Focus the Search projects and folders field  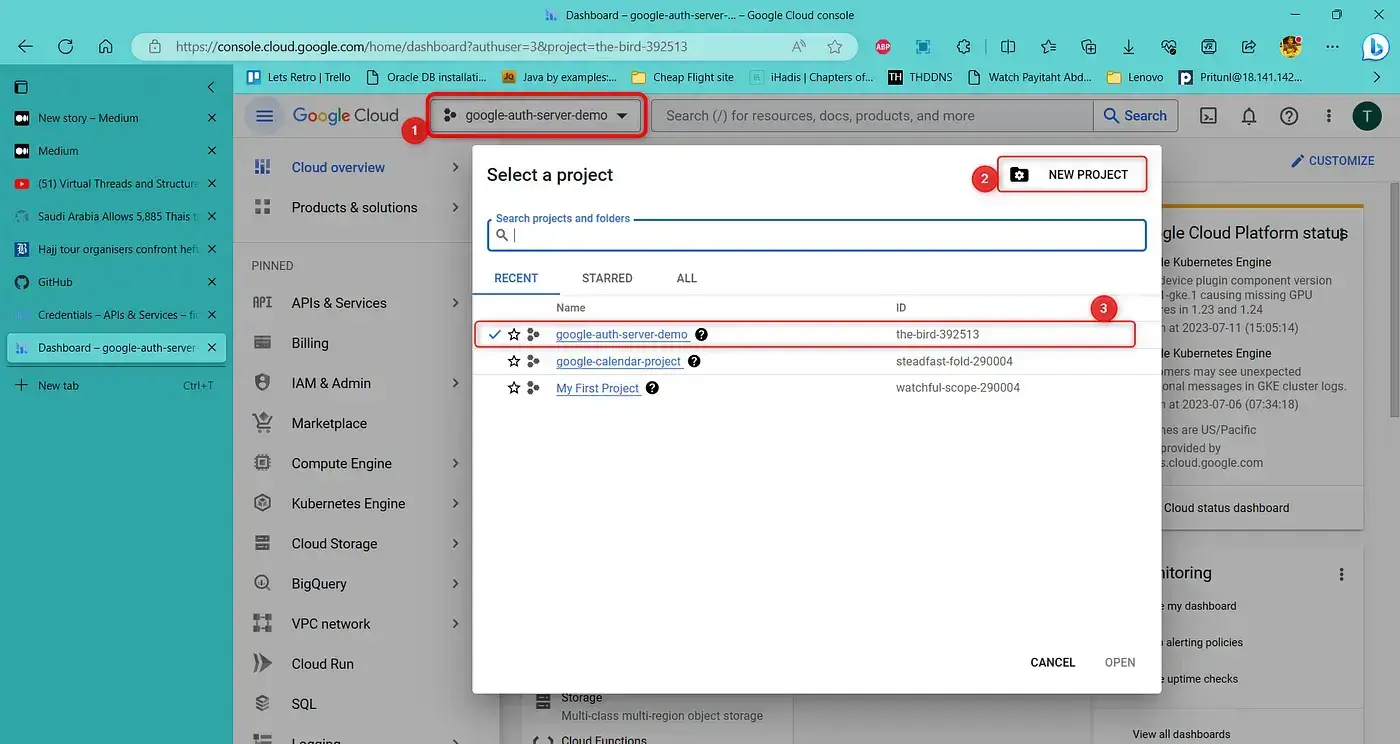(816, 235)
